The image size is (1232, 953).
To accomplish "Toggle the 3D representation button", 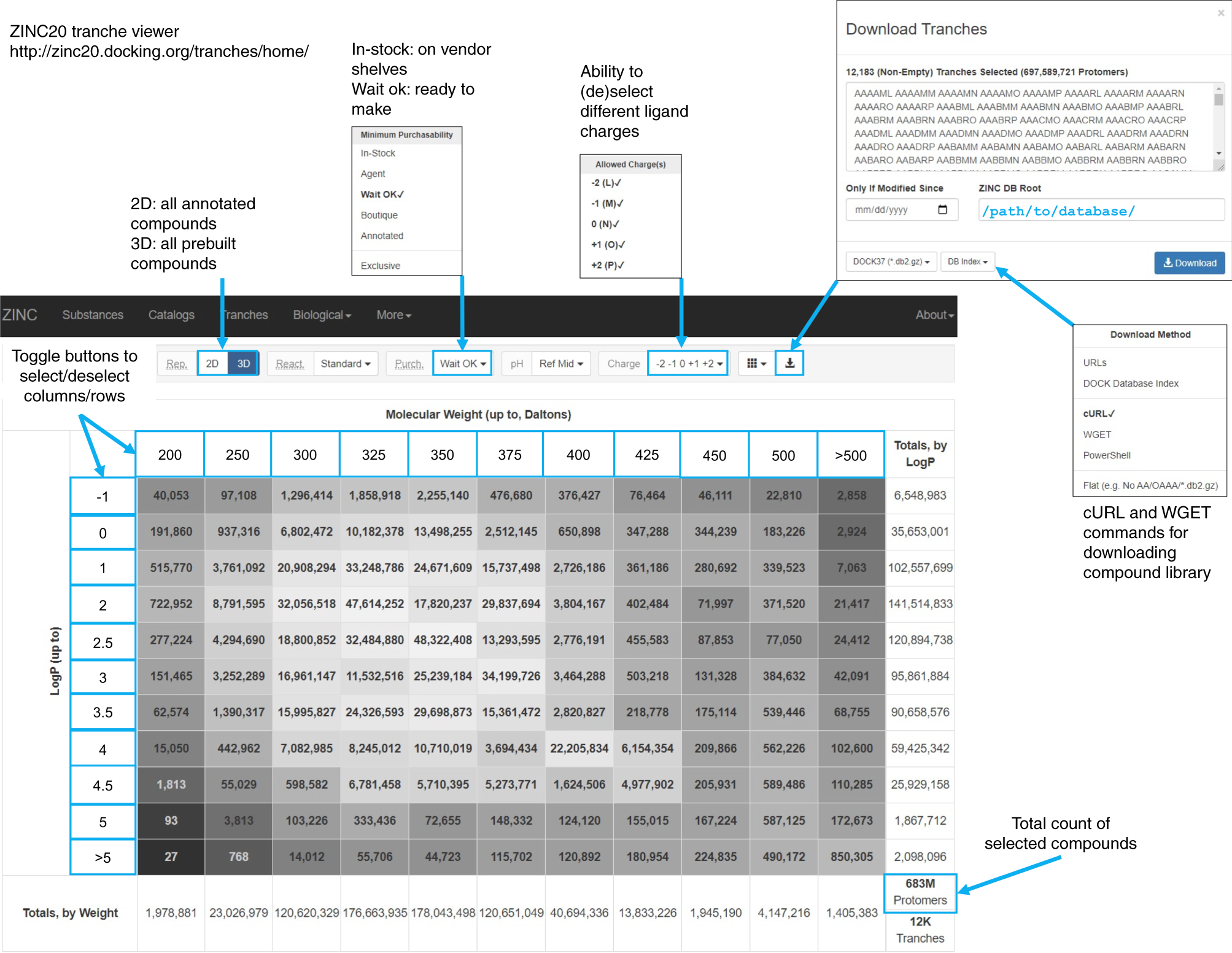I will [244, 363].
